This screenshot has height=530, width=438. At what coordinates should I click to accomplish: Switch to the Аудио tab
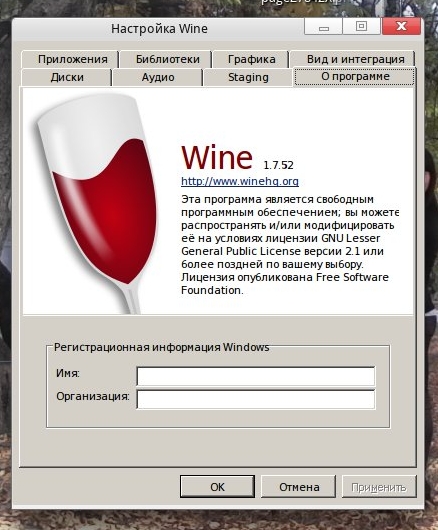157,77
